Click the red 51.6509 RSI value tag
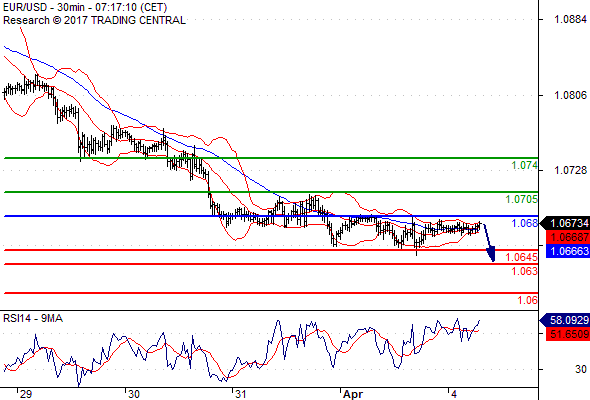The width and height of the screenshot is (590, 400). coord(567,334)
